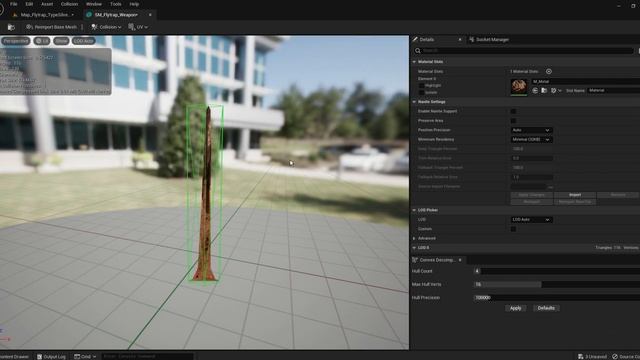Open the Cmd console dropdown
Image resolution: width=640 pixels, height=360 pixels.
[85, 357]
